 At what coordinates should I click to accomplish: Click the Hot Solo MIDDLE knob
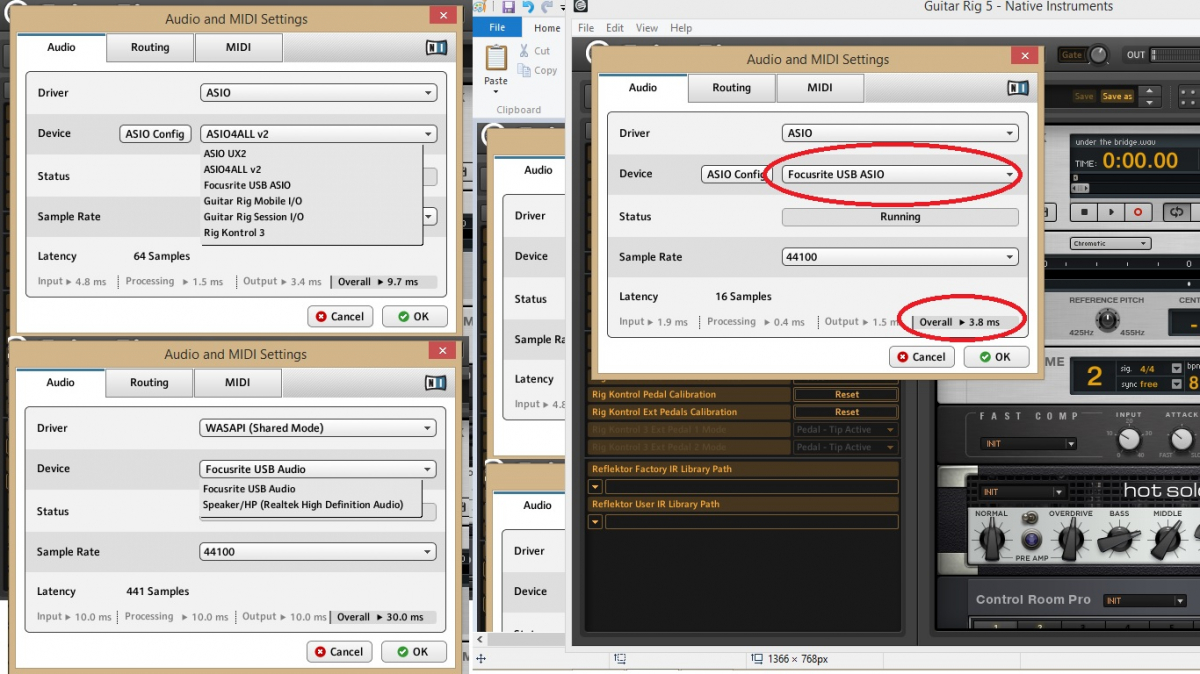[1168, 541]
